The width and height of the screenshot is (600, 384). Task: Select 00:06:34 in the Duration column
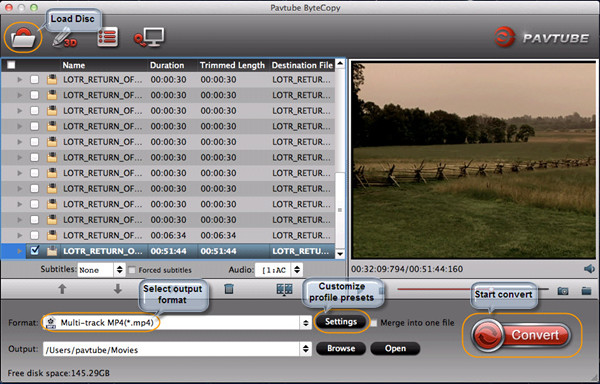pyautogui.click(x=168, y=235)
